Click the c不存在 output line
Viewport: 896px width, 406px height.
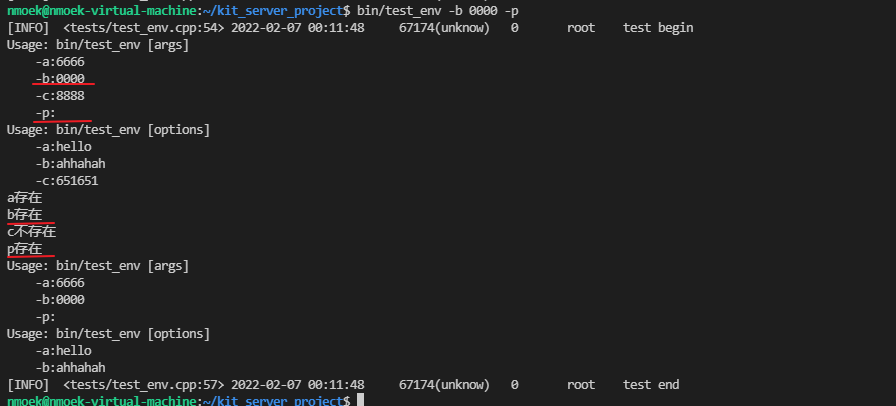[31, 232]
